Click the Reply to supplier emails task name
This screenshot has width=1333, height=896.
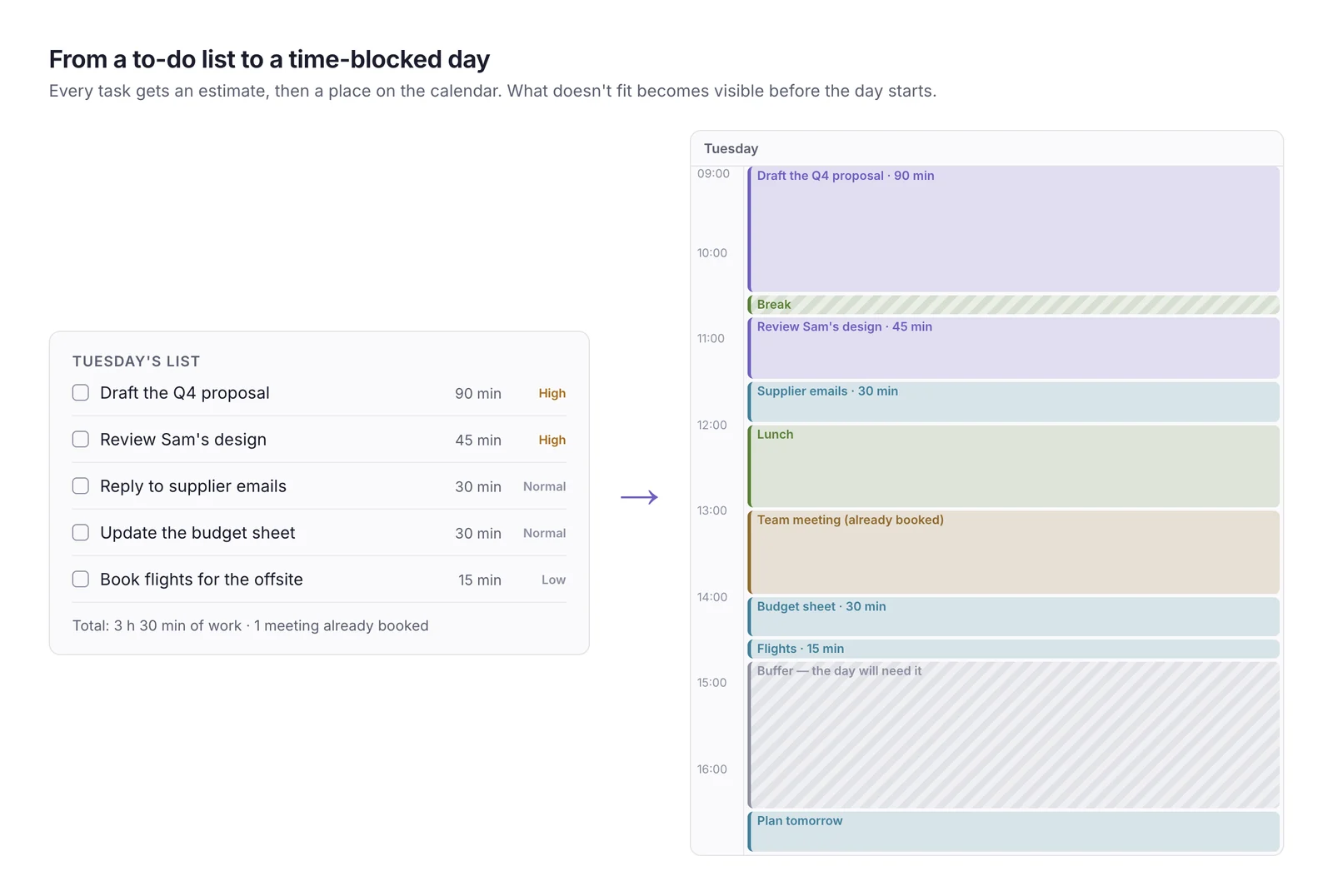pyautogui.click(x=193, y=486)
